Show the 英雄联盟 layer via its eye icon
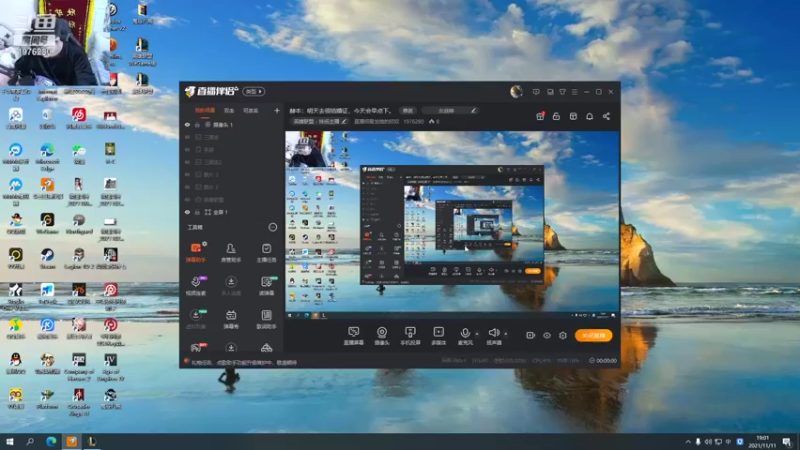Screen dimensions: 800x450 [x=187, y=199]
